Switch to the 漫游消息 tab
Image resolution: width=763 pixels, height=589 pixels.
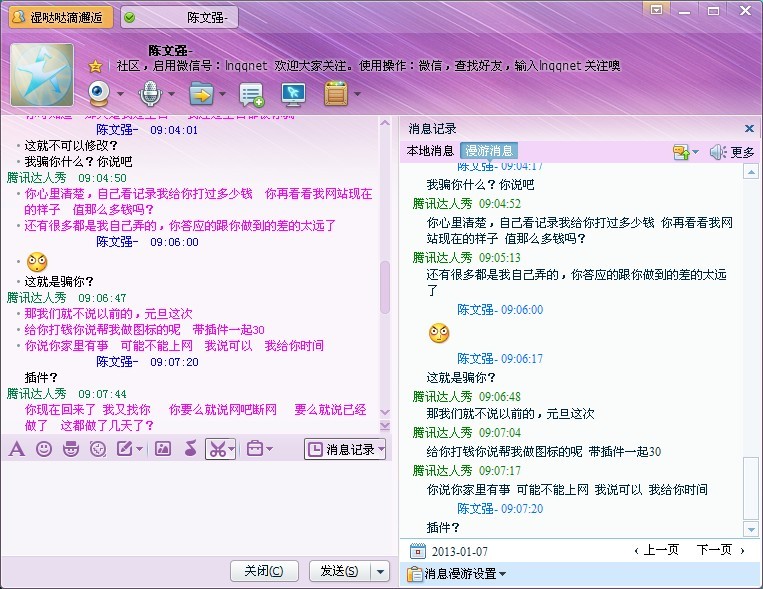tap(489, 151)
